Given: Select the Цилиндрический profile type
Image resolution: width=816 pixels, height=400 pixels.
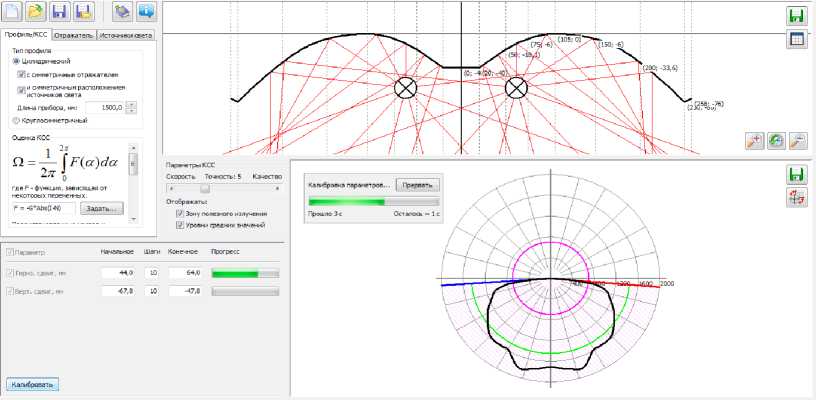Looking at the screenshot, I should tap(14, 61).
